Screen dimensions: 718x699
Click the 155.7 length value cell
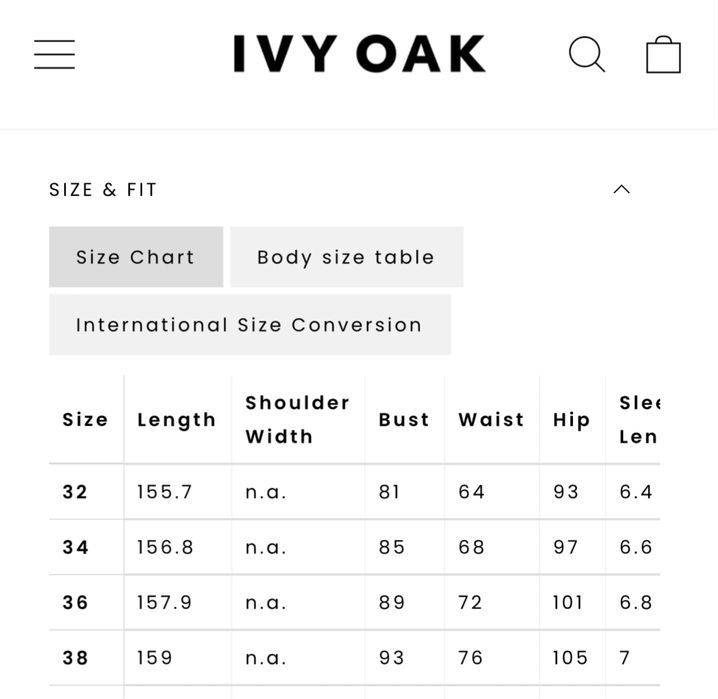(165, 492)
